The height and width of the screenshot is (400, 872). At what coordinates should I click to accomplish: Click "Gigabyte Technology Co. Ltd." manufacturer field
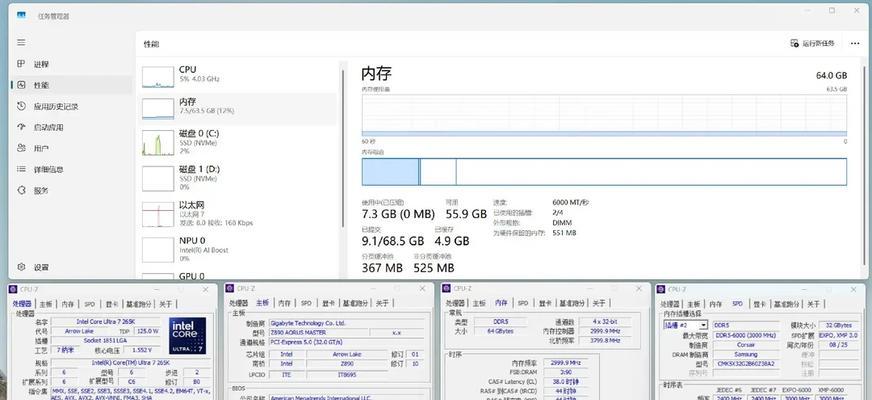(x=349, y=323)
